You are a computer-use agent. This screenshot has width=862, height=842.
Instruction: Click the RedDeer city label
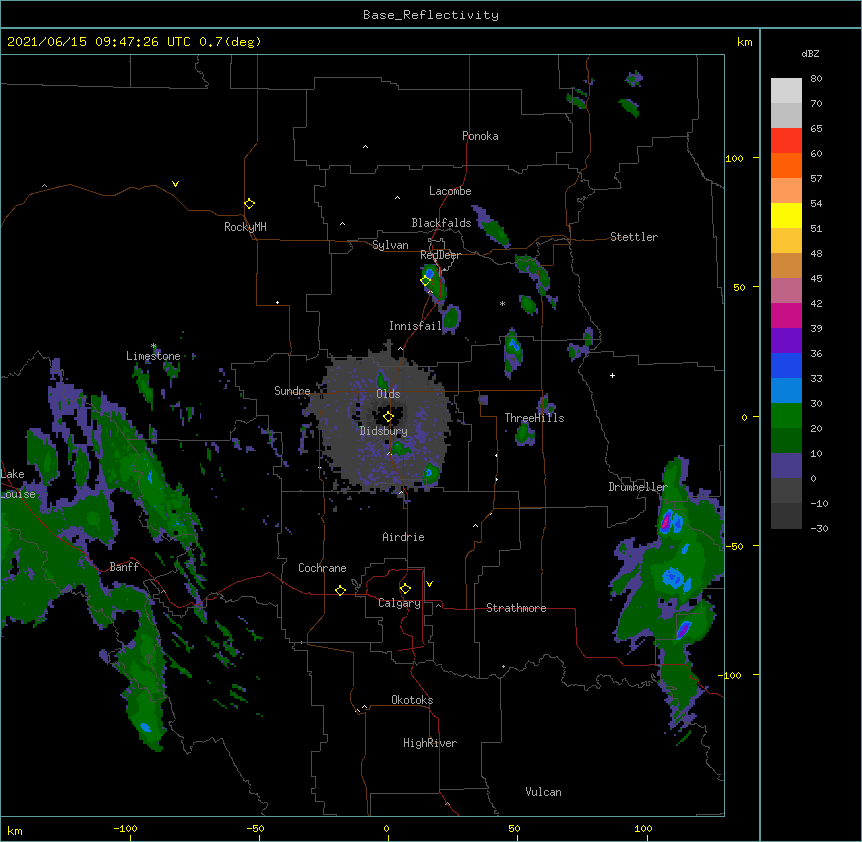pyautogui.click(x=440, y=255)
